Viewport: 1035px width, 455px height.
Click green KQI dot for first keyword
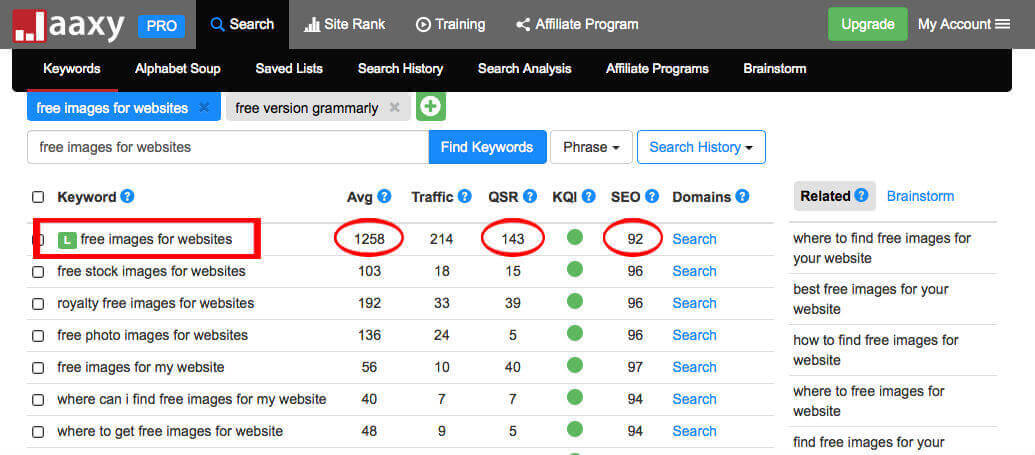(574, 238)
